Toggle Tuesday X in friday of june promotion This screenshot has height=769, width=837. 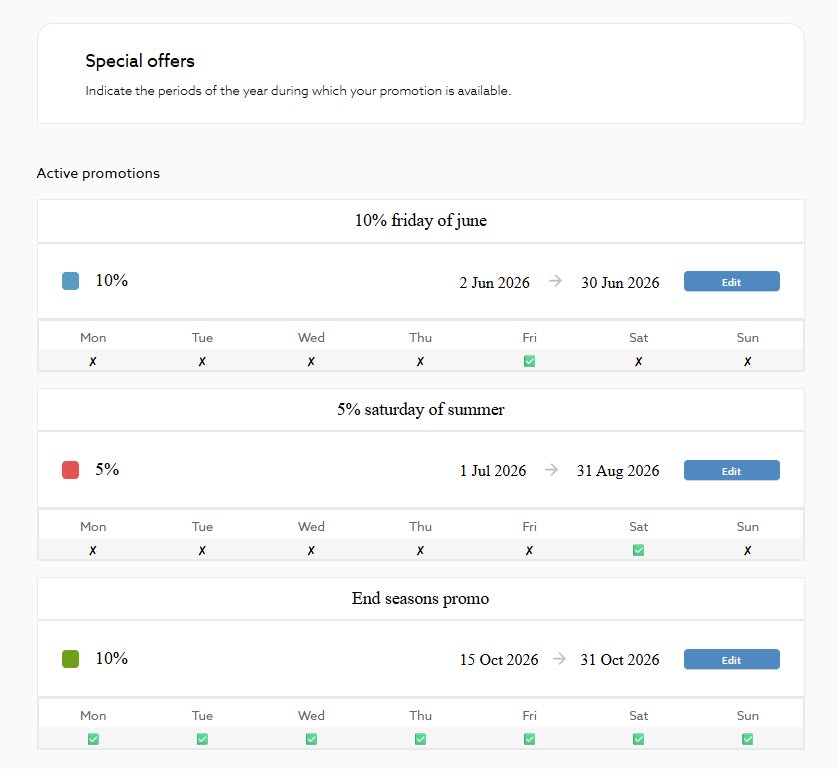click(x=202, y=361)
